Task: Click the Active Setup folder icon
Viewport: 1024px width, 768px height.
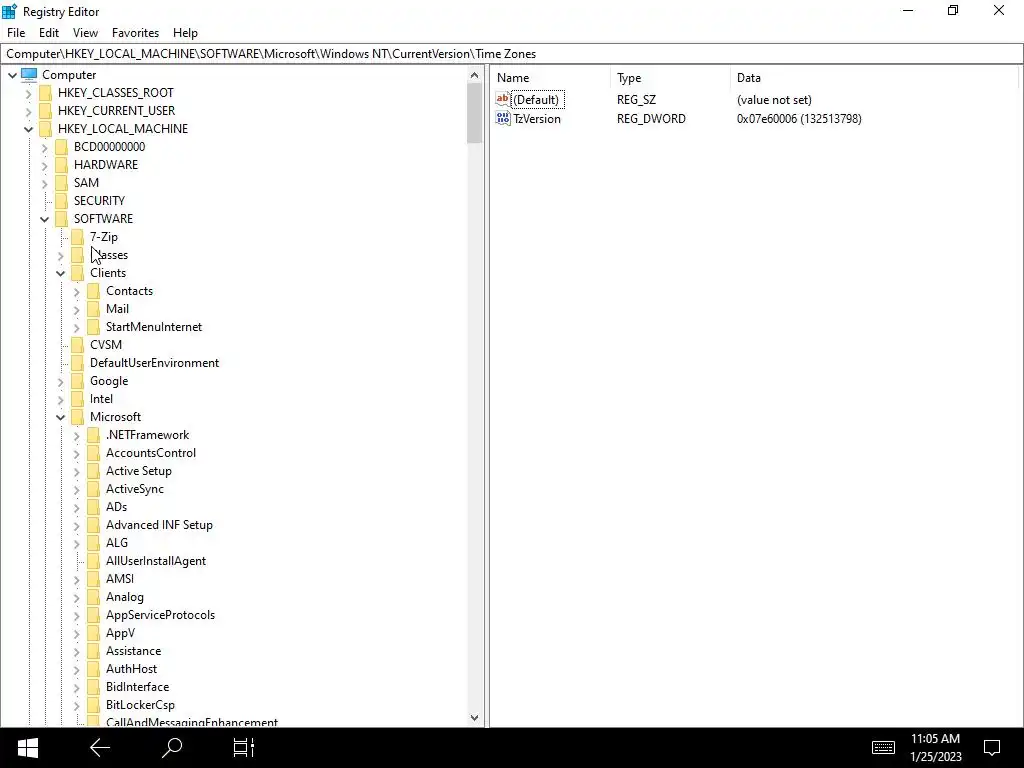Action: coord(94,471)
